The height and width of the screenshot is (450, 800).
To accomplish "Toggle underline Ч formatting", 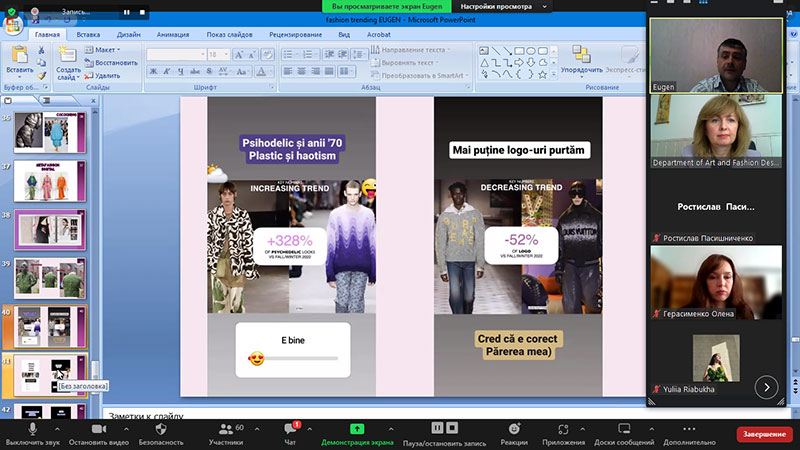I will tap(181, 71).
